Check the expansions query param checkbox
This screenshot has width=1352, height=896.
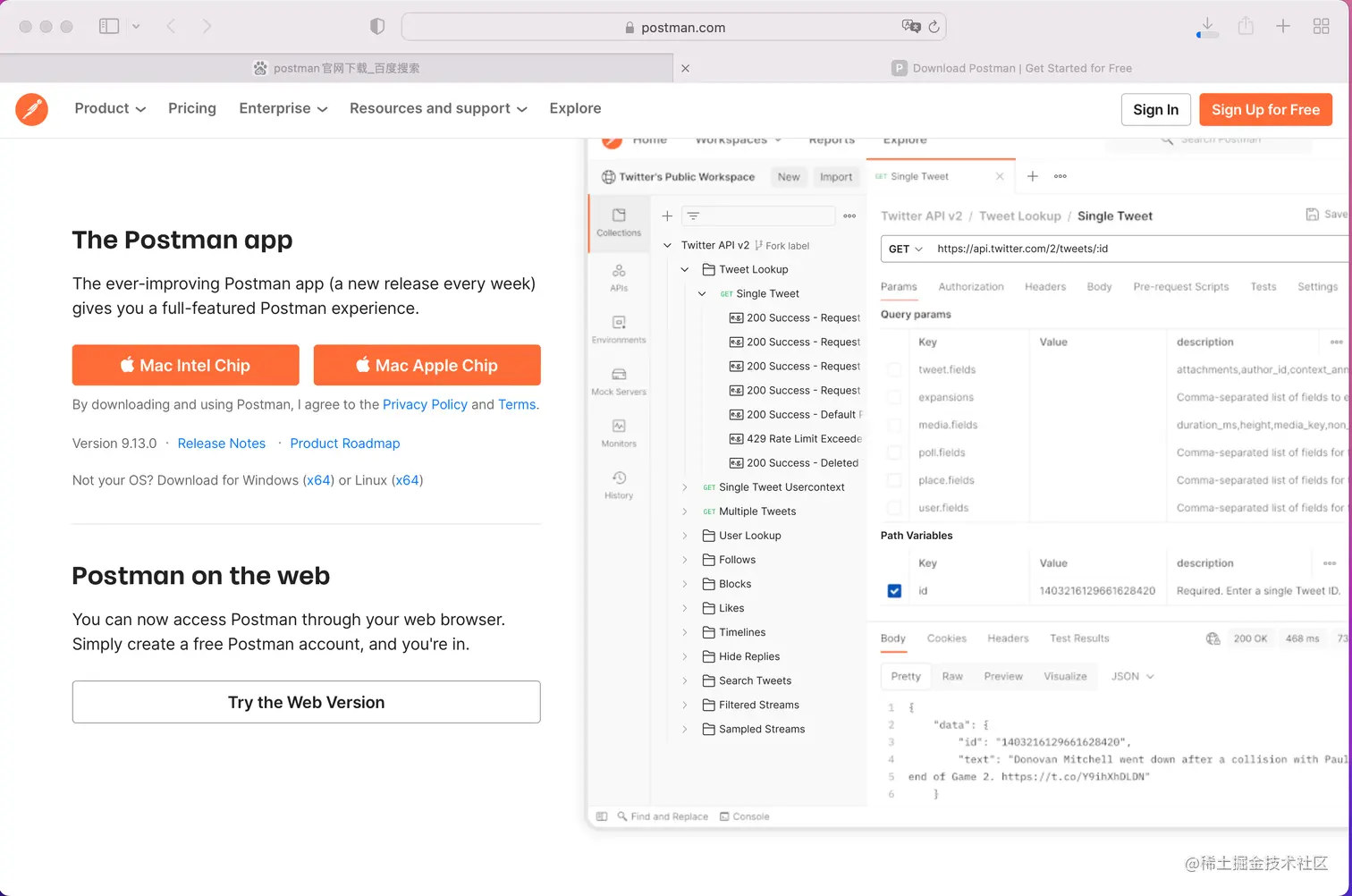(x=894, y=397)
